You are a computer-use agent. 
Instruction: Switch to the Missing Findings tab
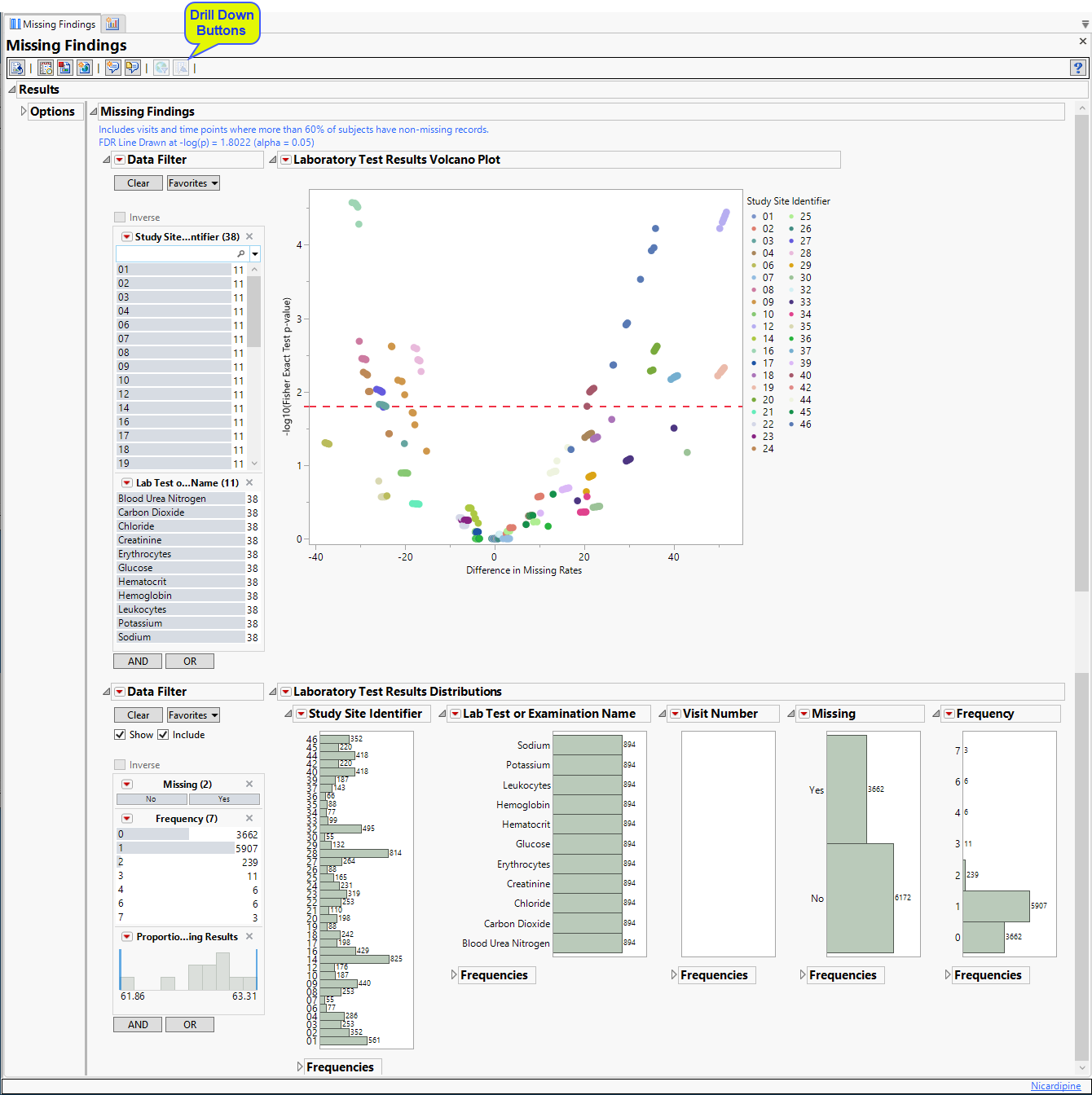(x=52, y=24)
